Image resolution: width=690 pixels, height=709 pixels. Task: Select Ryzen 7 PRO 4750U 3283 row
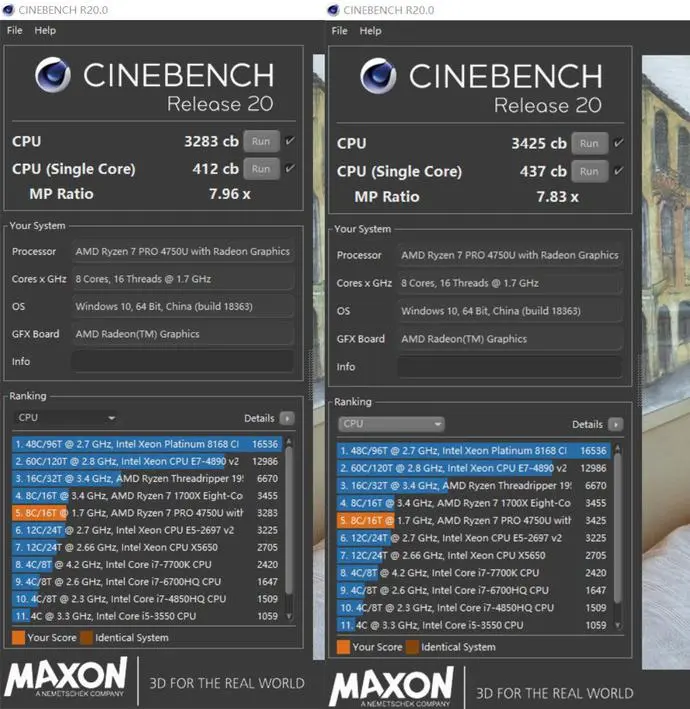point(147,513)
